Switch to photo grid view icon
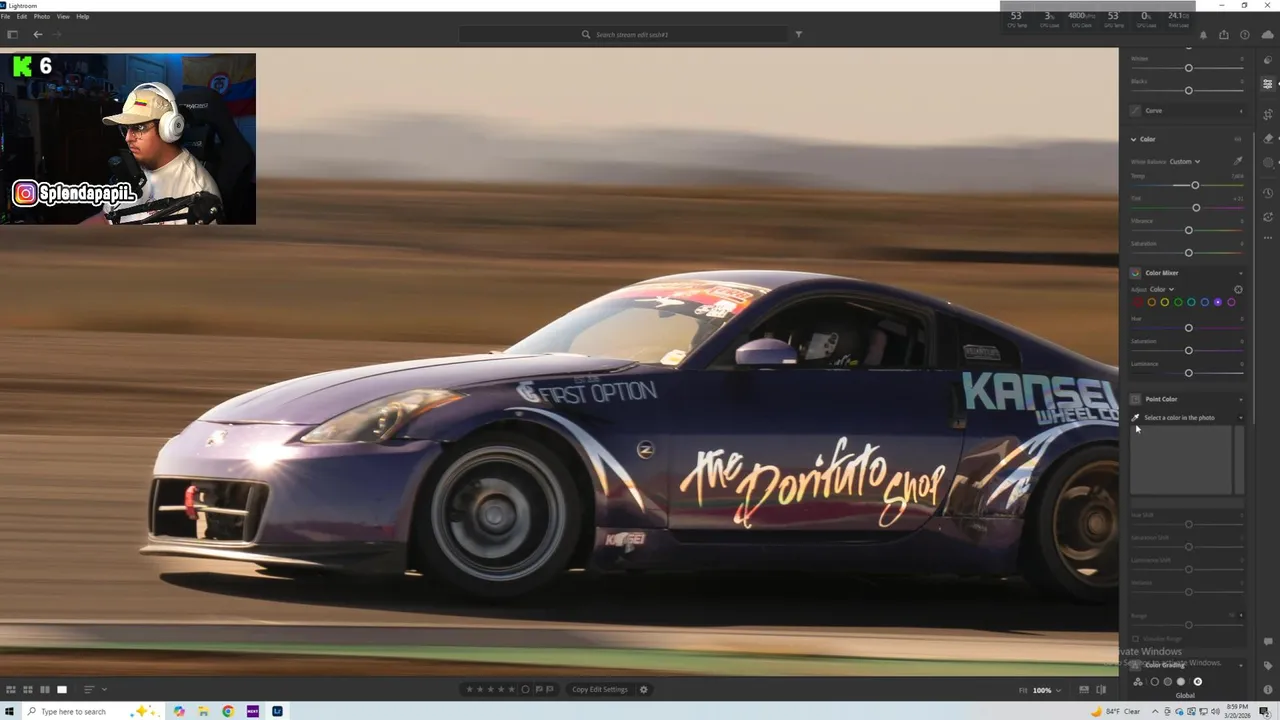Screen dimensions: 1280x720 [11, 689]
